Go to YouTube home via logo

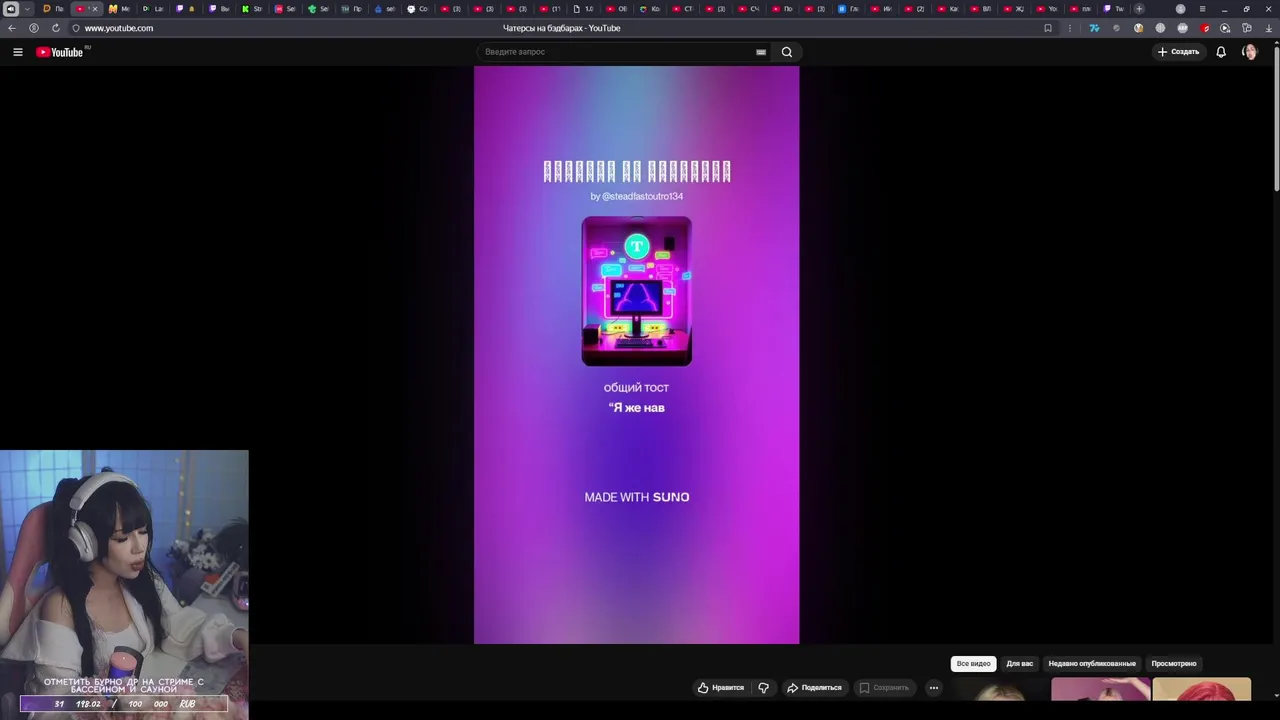(x=60, y=52)
